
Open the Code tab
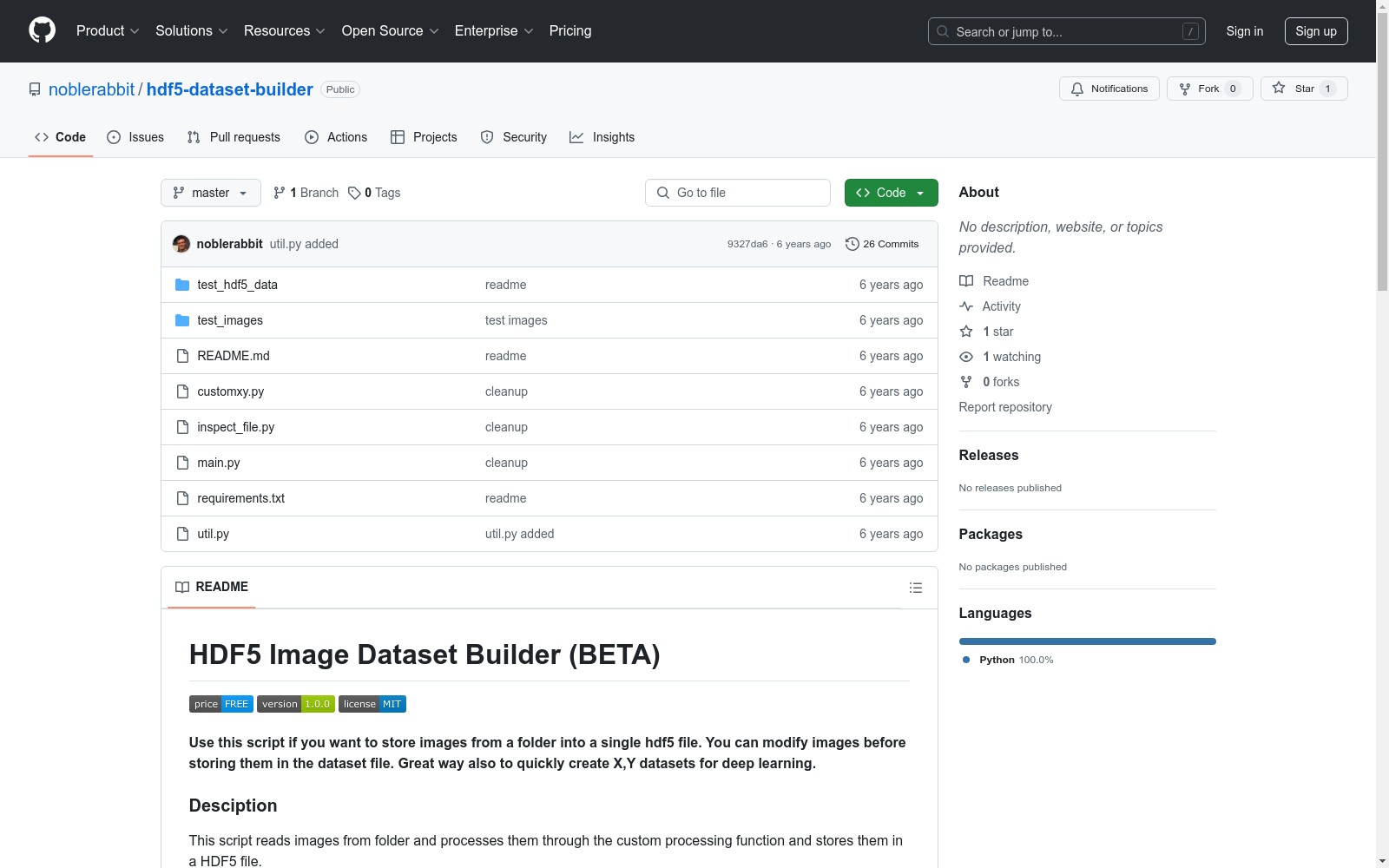61,137
